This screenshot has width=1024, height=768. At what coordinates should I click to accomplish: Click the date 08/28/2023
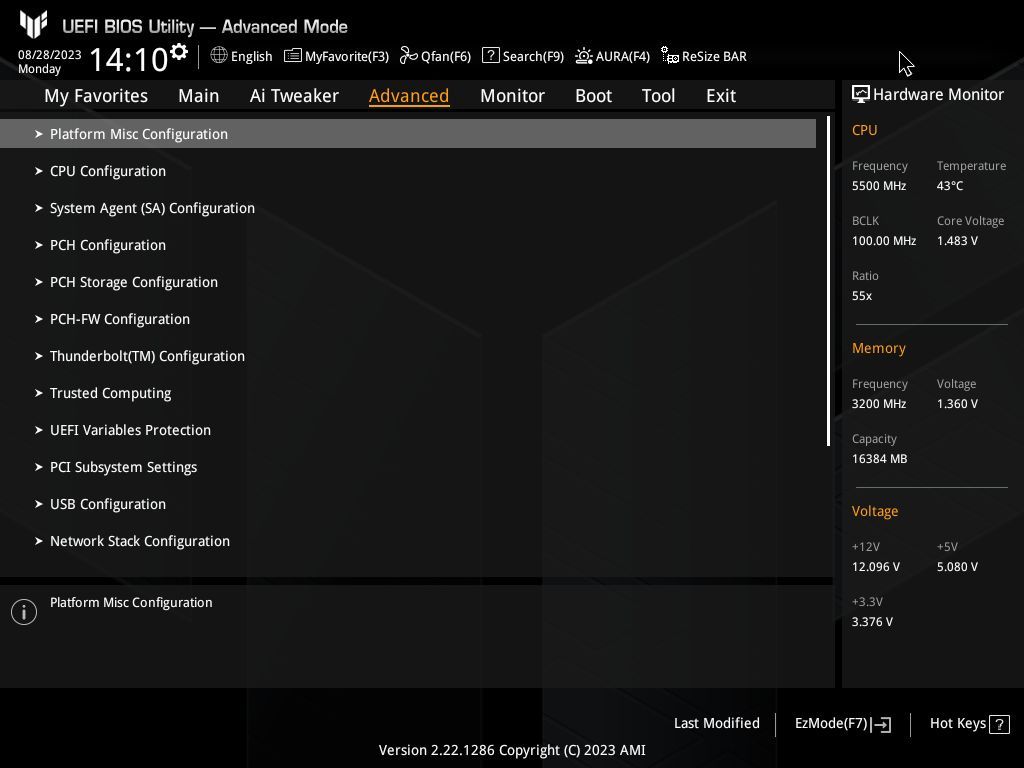50,55
